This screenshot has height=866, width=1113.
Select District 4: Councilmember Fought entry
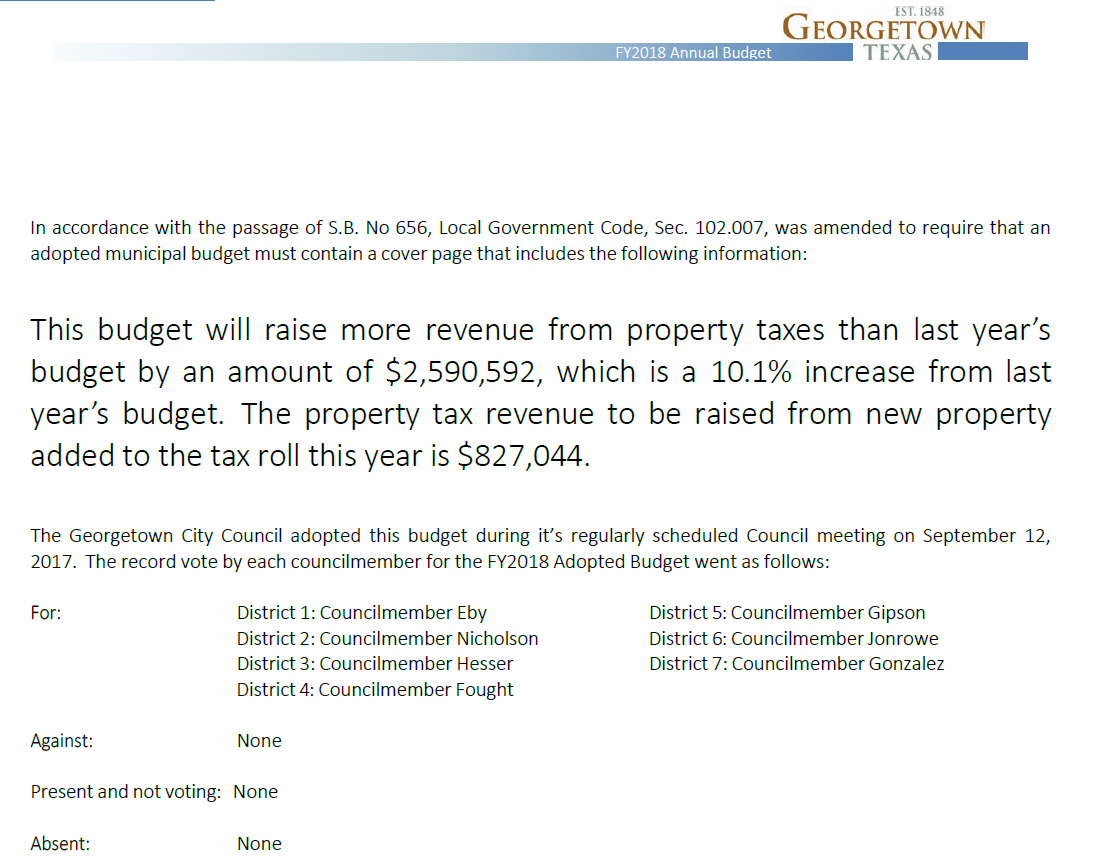(x=375, y=689)
